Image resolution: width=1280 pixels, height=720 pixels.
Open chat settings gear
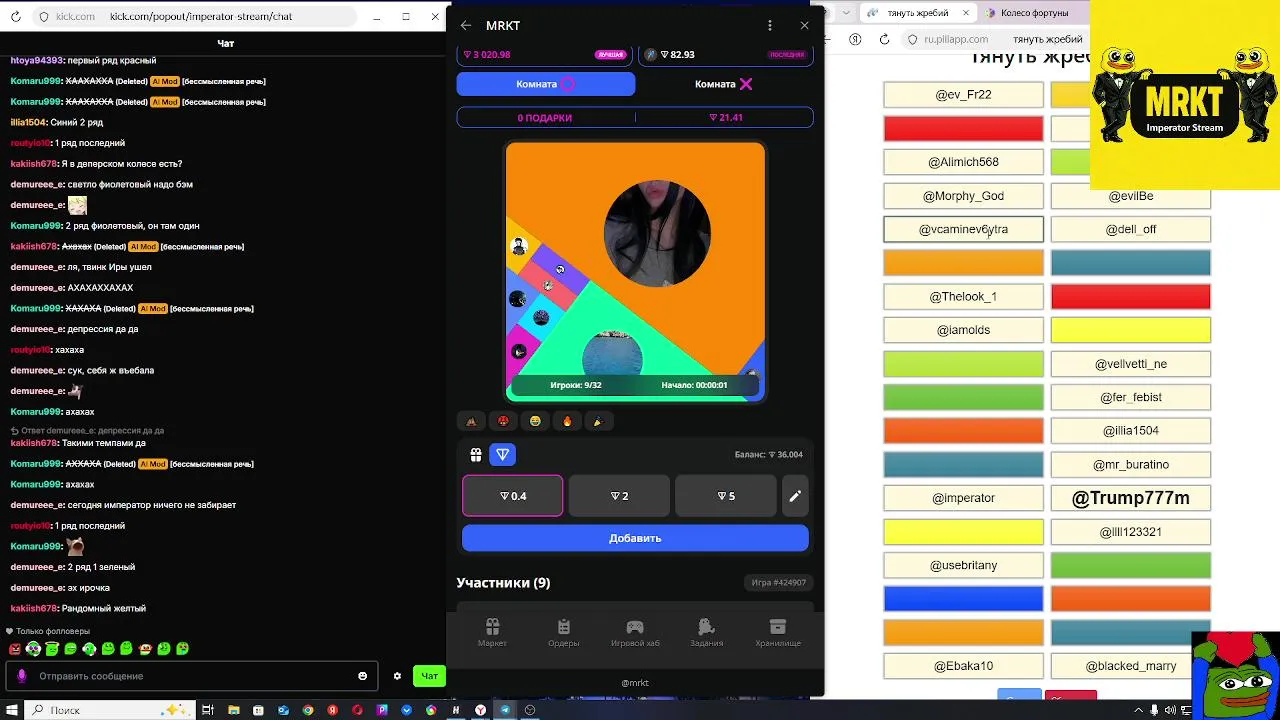pyautogui.click(x=397, y=676)
